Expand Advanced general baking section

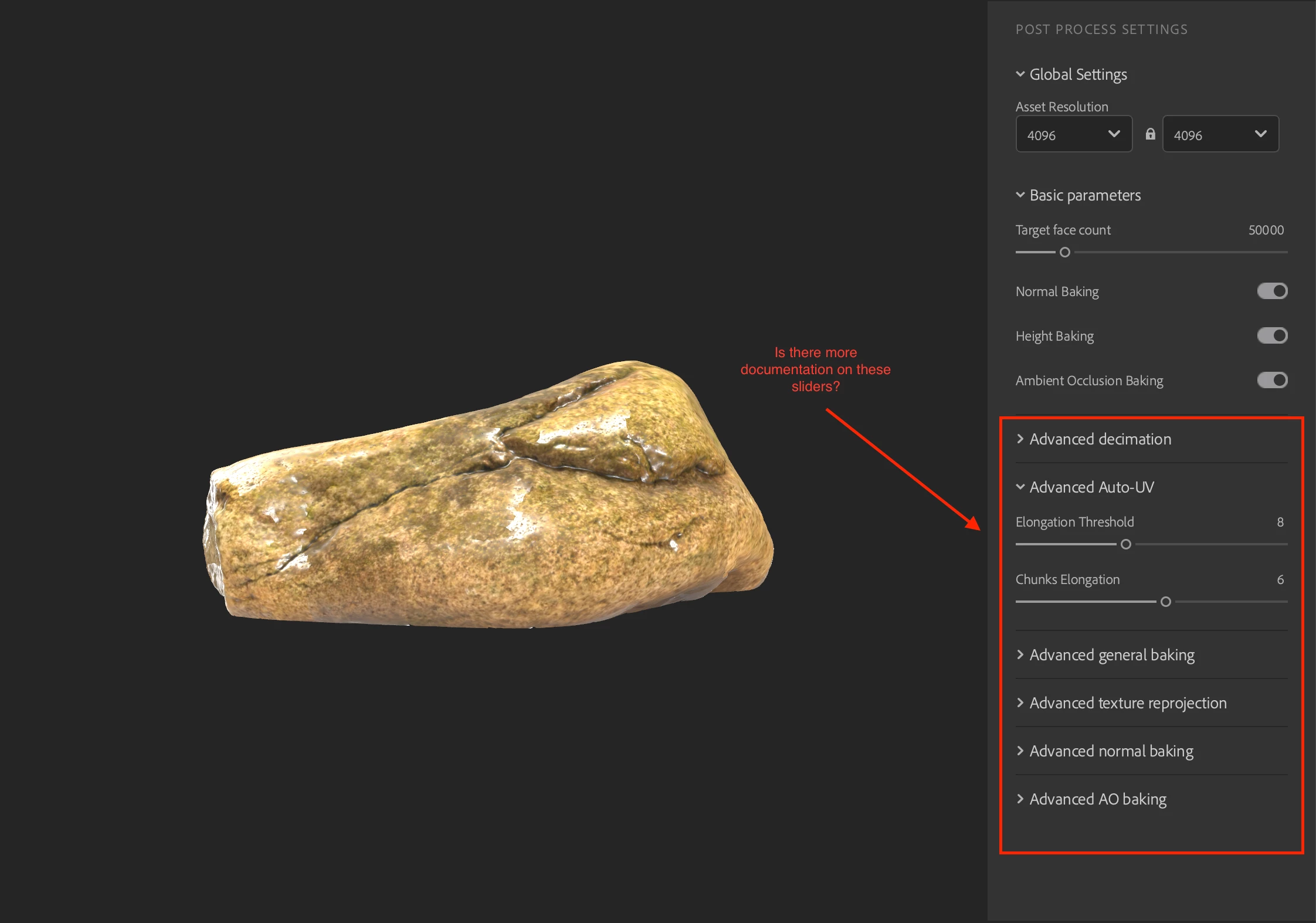pyautogui.click(x=1105, y=655)
